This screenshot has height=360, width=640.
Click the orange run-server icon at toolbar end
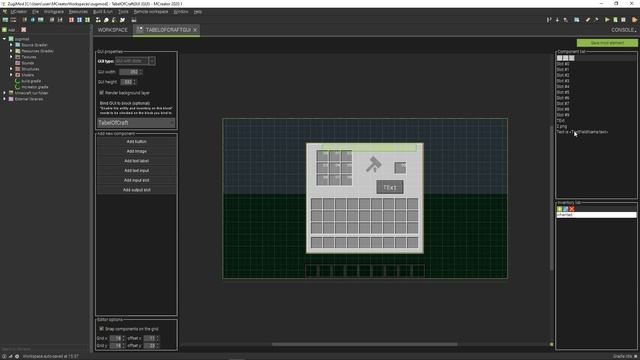pyautogui.click(x=634, y=20)
